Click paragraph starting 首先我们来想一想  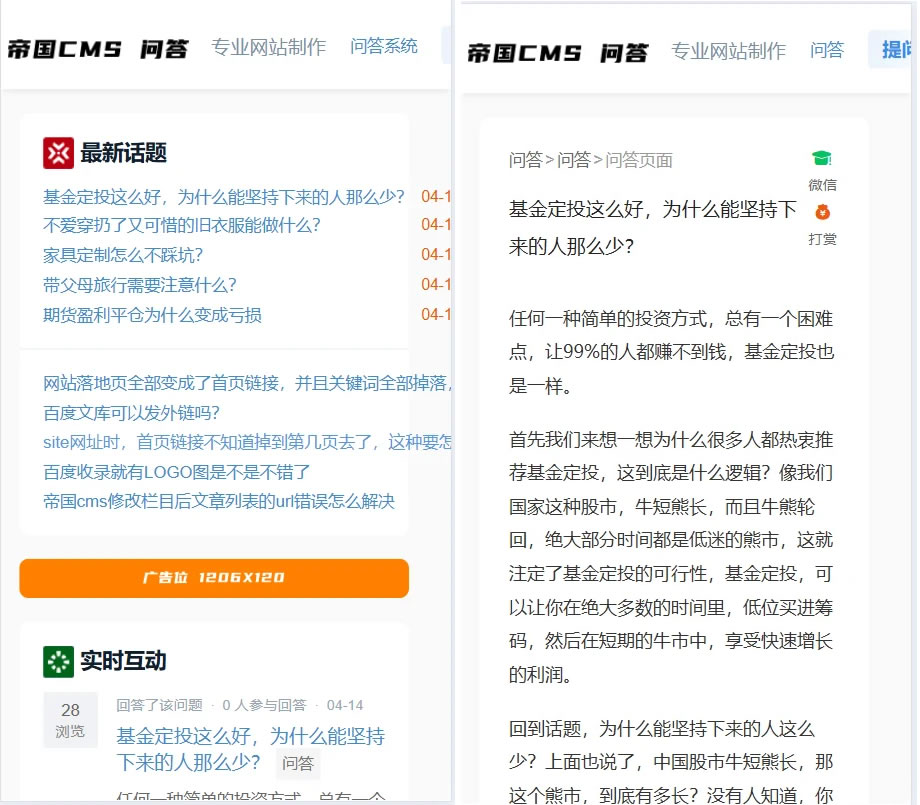point(671,557)
